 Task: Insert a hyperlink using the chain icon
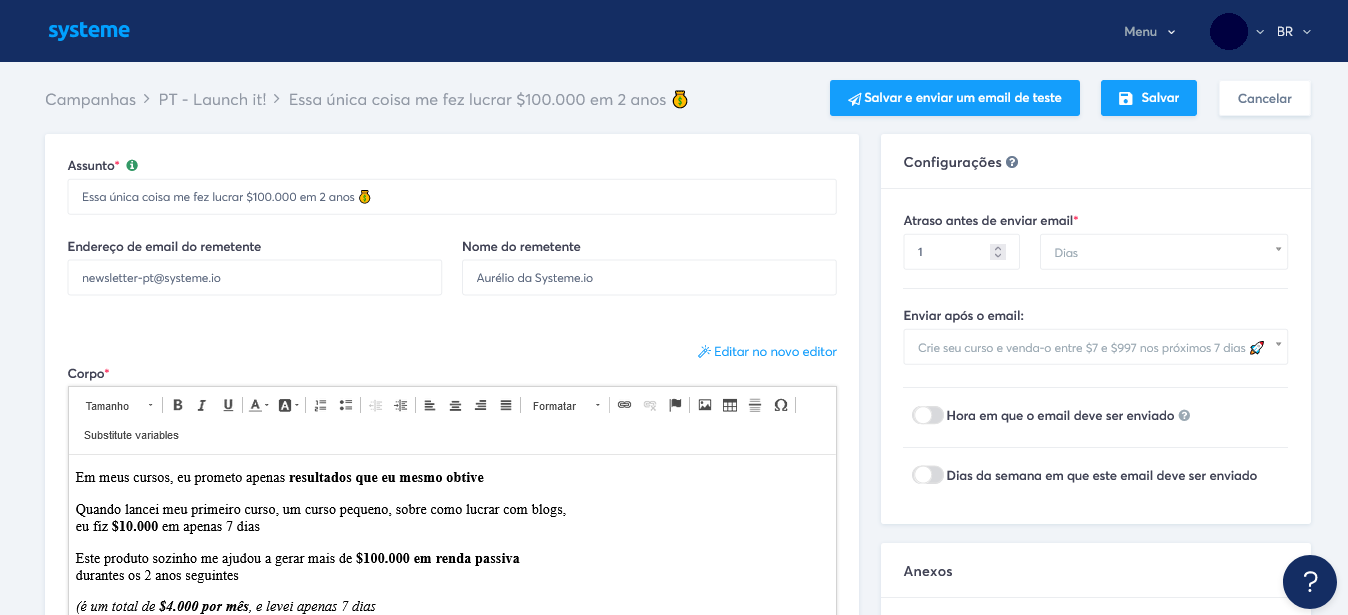(623, 405)
